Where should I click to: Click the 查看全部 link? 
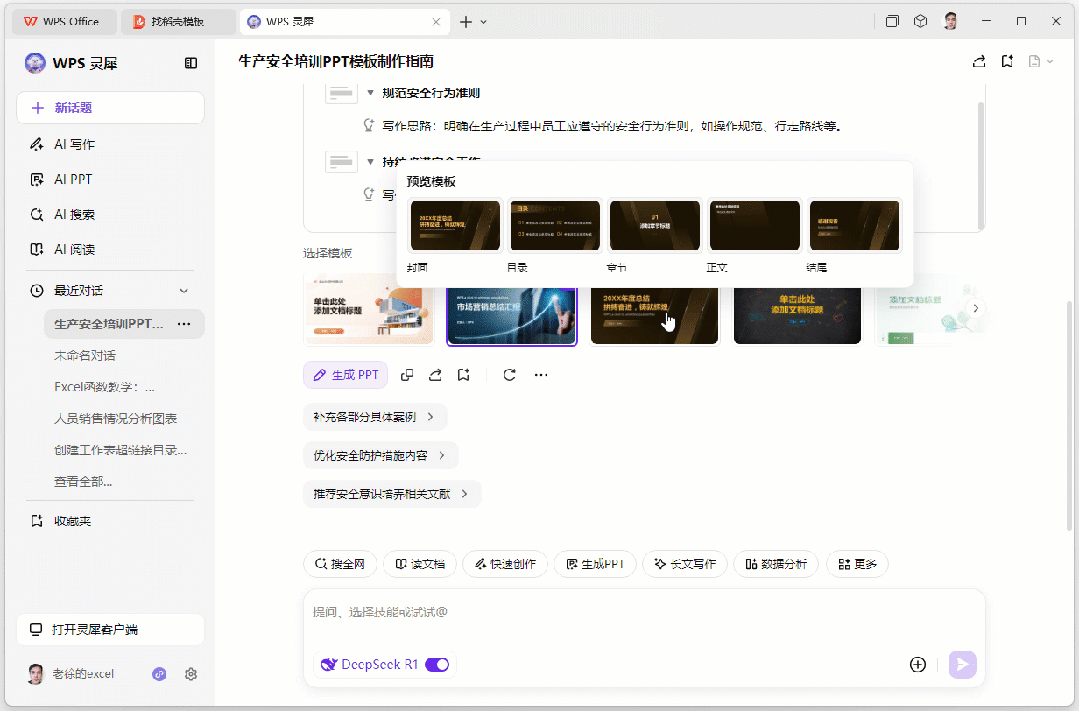point(83,482)
